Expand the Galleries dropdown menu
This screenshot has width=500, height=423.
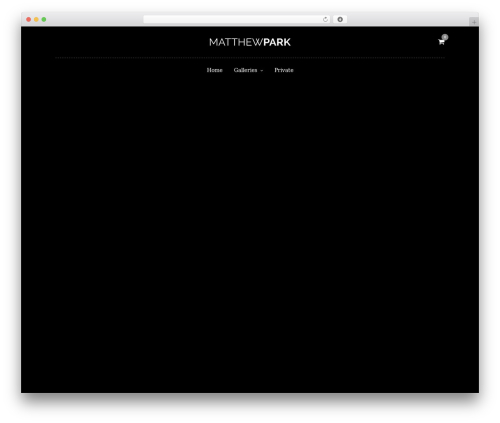click(248, 70)
